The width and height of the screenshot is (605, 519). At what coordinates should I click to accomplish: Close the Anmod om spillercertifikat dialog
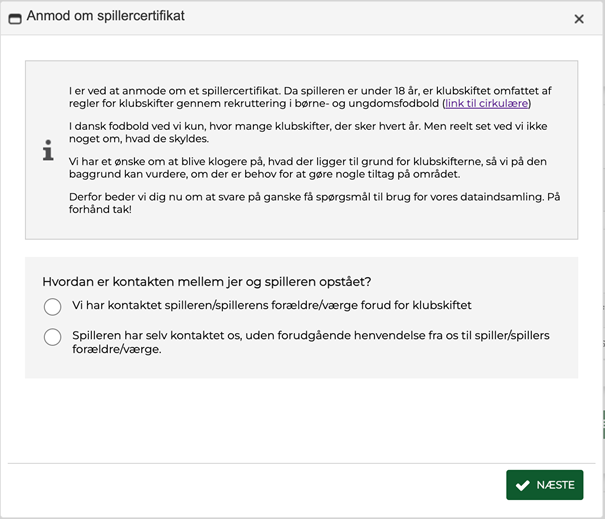coord(579,19)
